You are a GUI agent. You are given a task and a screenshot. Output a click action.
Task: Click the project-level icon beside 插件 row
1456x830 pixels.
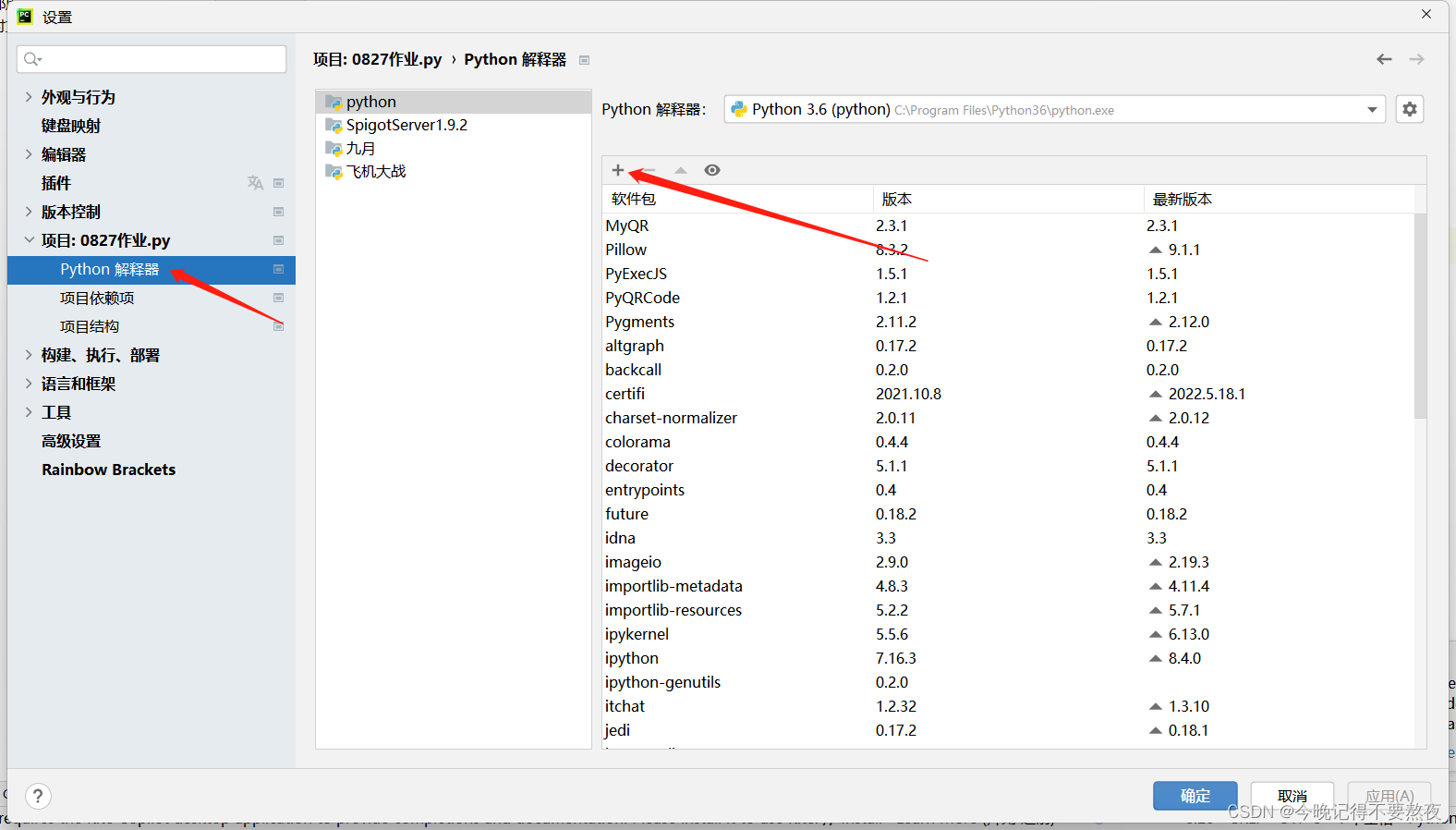coord(278,183)
